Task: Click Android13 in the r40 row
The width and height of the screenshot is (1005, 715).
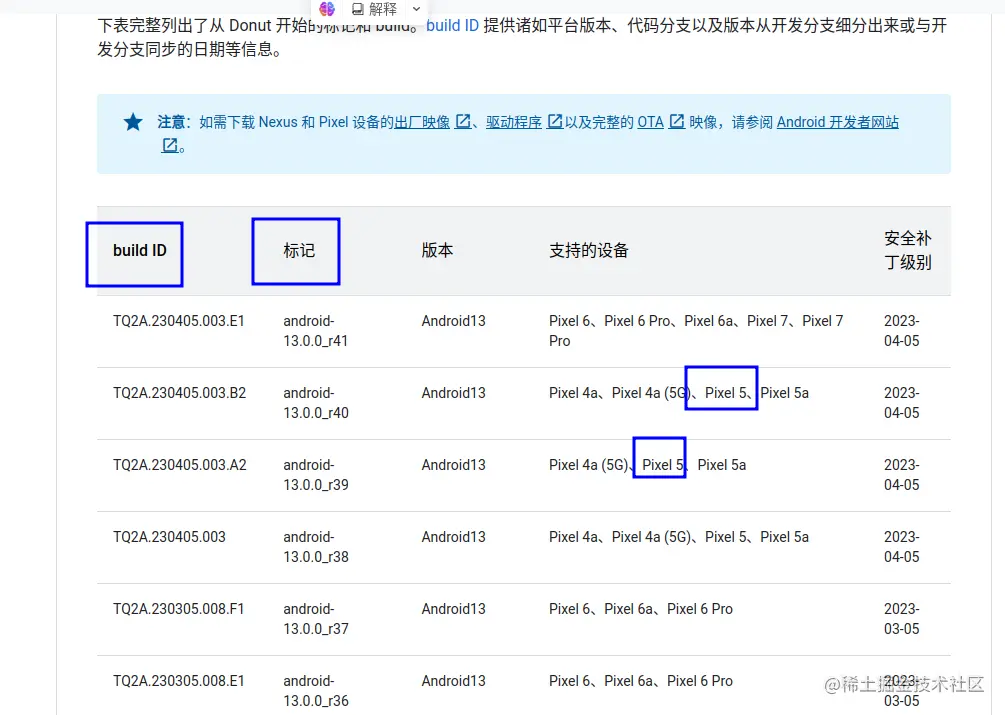Action: (x=453, y=393)
